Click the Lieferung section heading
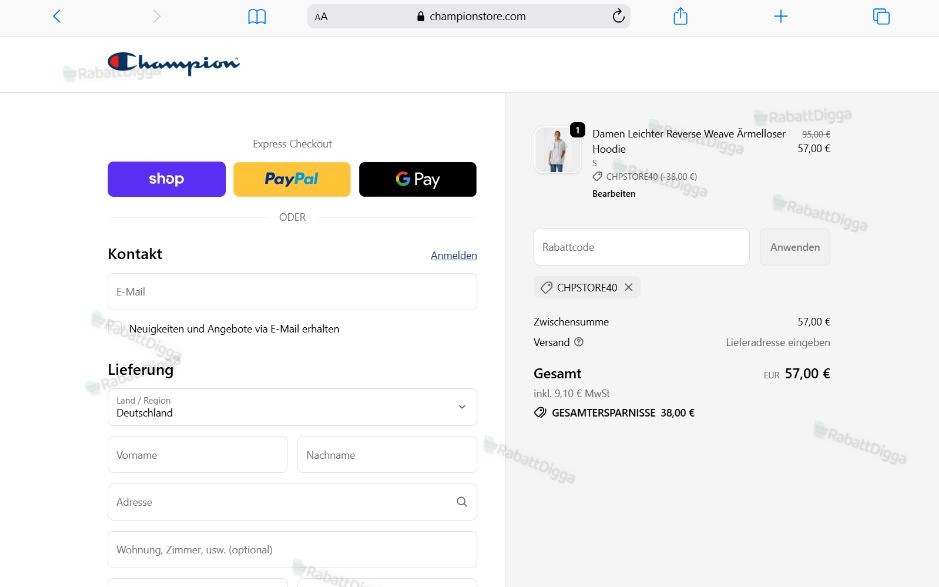The width and height of the screenshot is (939, 587). 141,370
